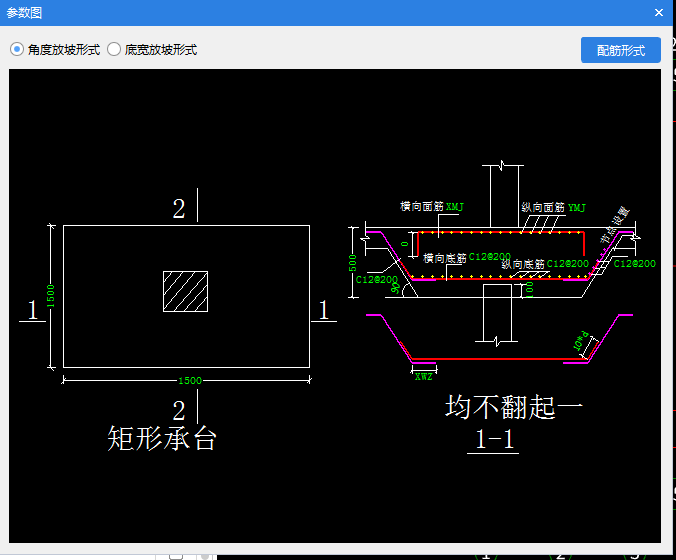Click the 90 degree slope angle value

[x=395, y=288]
